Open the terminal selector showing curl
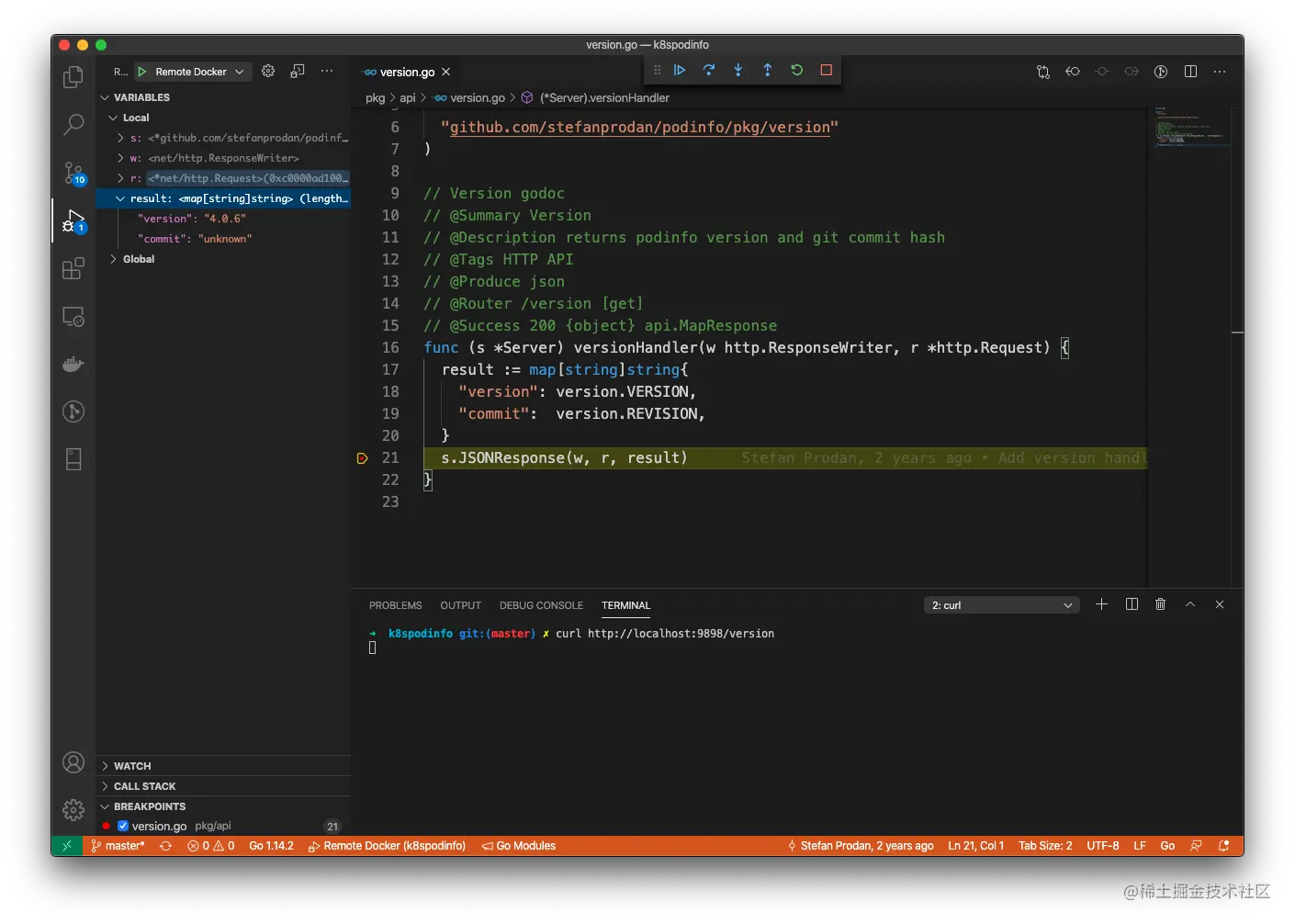This screenshot has height=924, width=1295. pos(1001,605)
